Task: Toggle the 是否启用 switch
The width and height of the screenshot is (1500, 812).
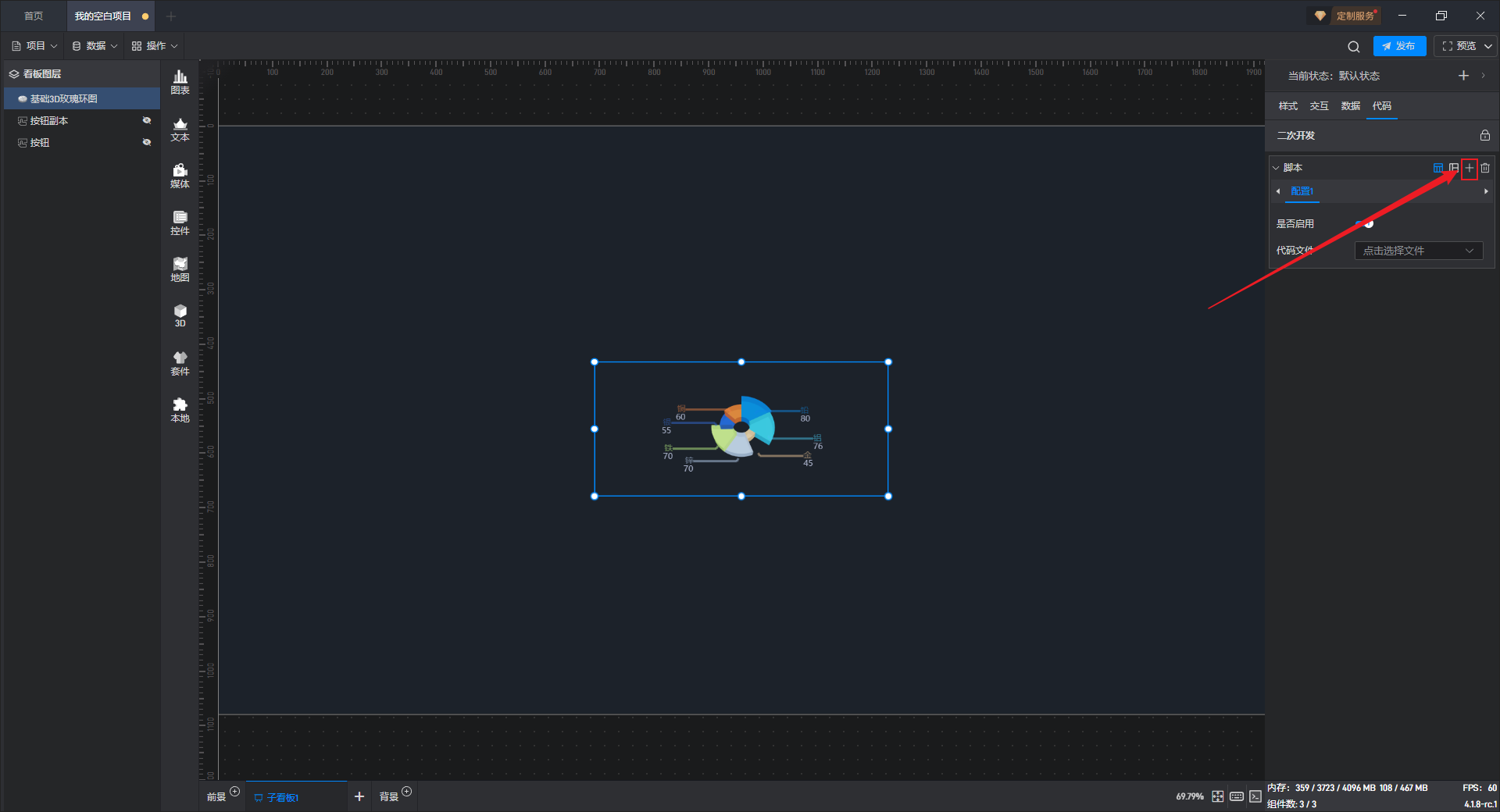Action: click(x=1365, y=224)
